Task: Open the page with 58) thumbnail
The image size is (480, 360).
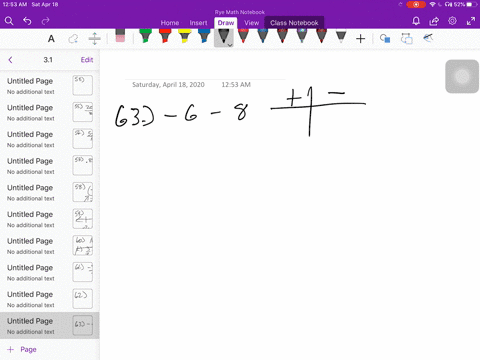Action: (x=50, y=192)
